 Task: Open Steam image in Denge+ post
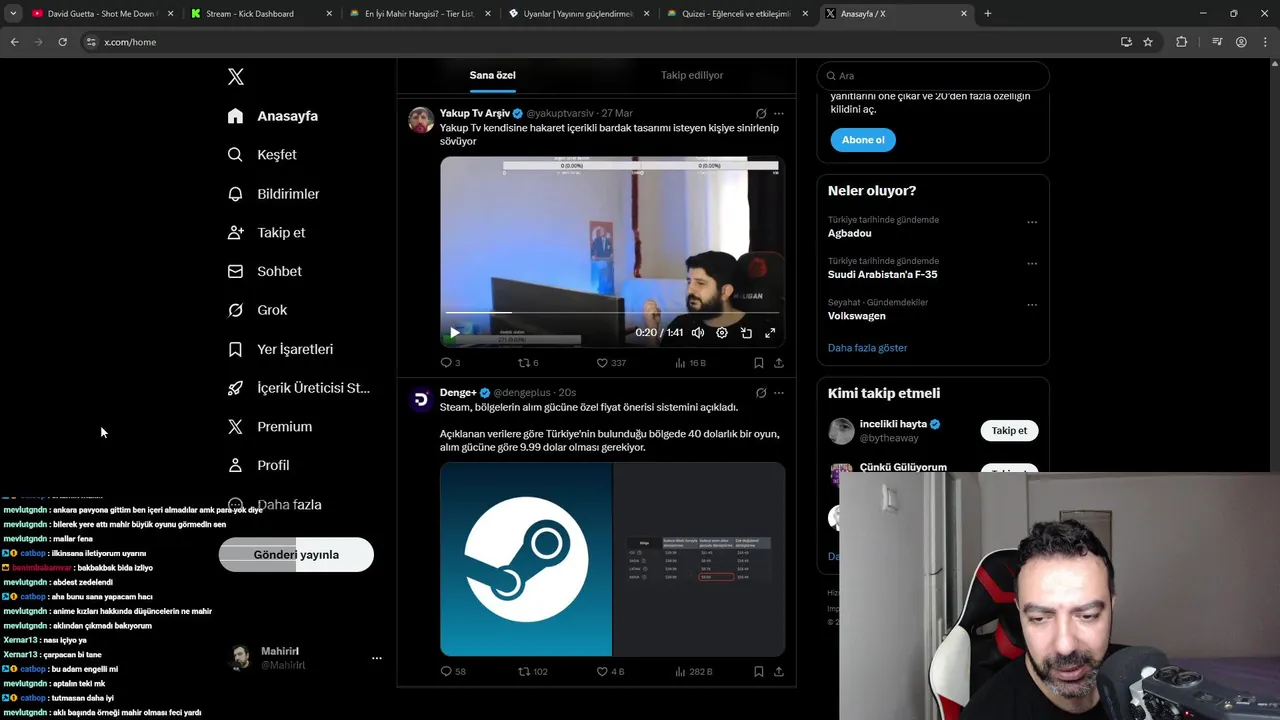point(526,559)
